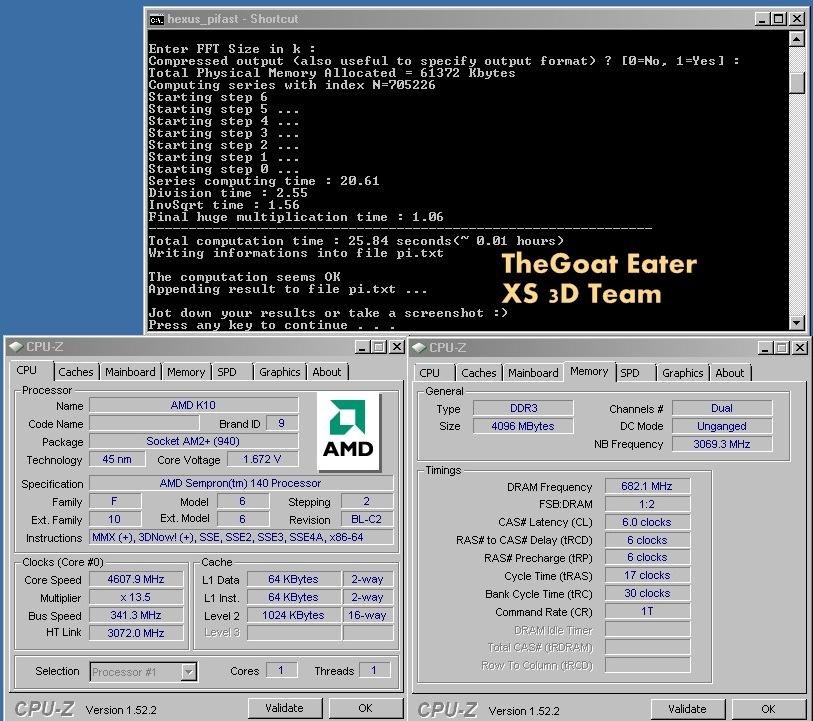Click the Threads count field
This screenshot has width=813, height=721.
[x=374, y=670]
